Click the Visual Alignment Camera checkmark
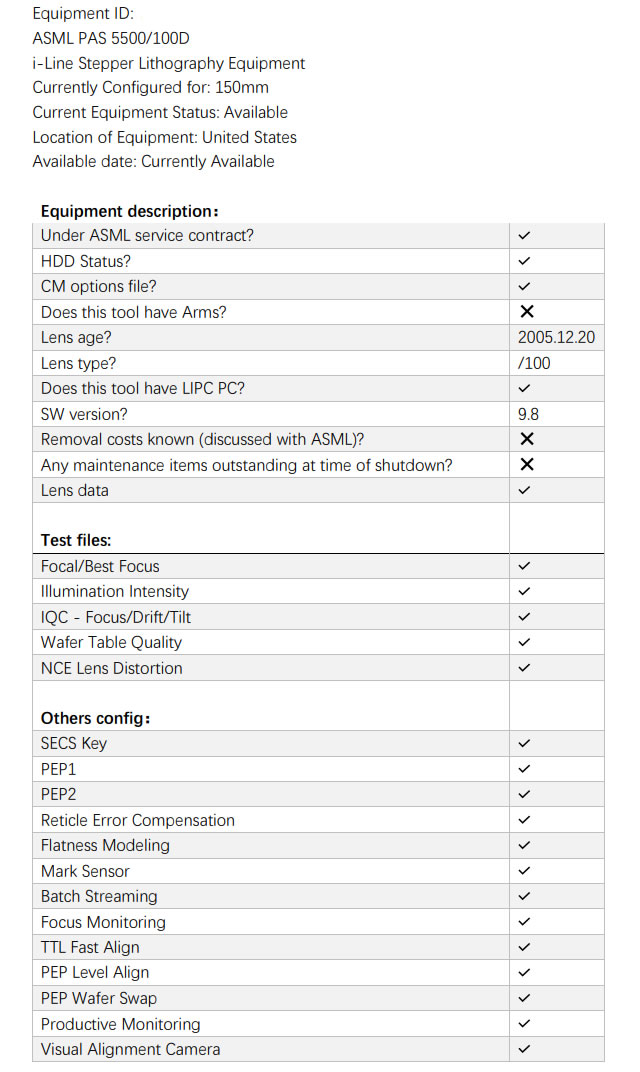The height and width of the screenshot is (1072, 640). coord(524,1049)
